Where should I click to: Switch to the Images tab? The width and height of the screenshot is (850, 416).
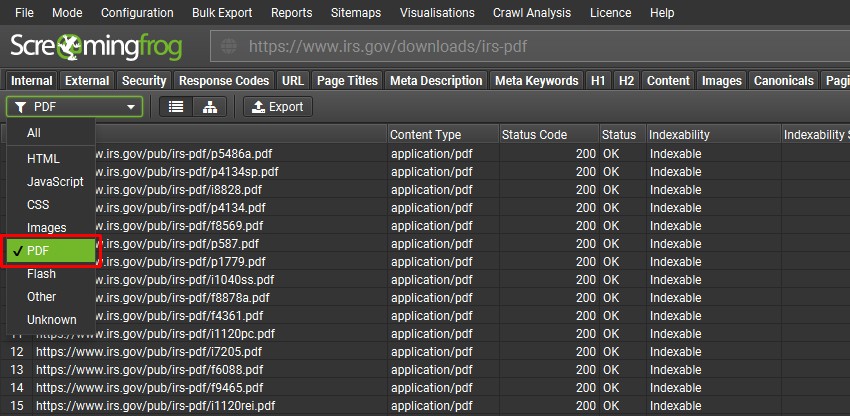pyautogui.click(x=722, y=81)
